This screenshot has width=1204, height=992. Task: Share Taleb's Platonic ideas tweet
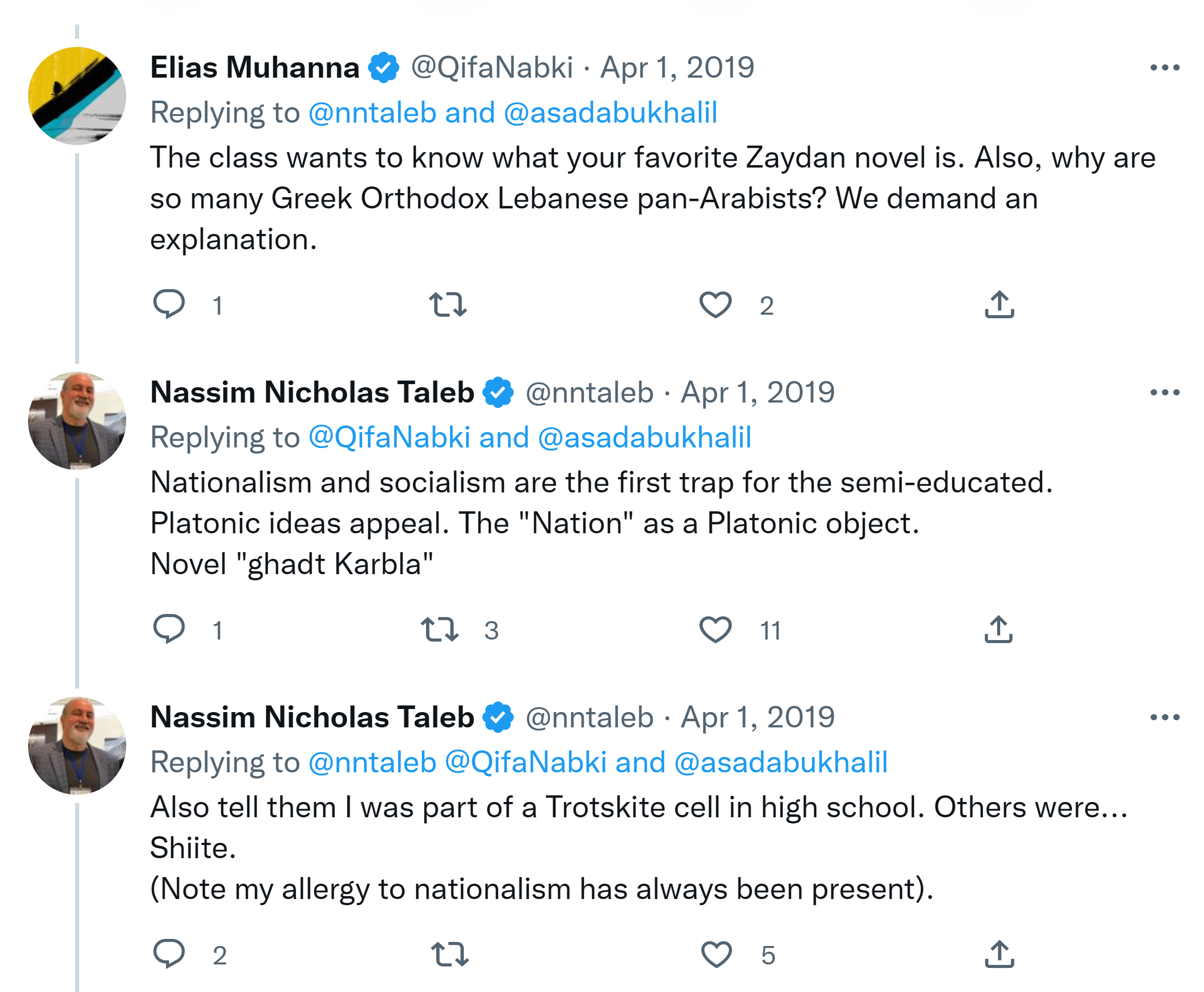click(998, 629)
